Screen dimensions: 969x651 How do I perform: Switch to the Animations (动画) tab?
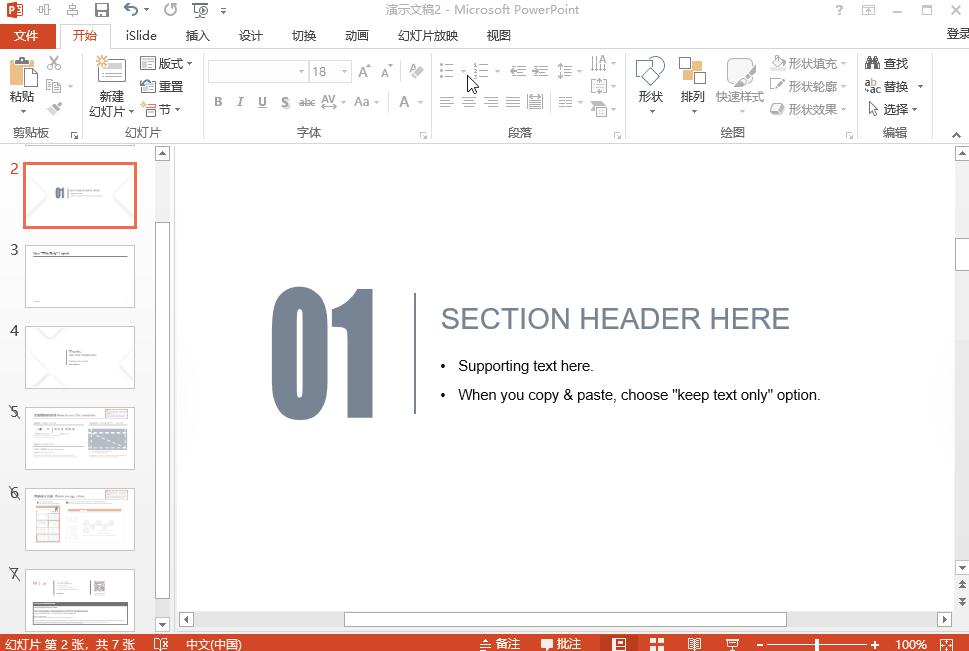[356, 35]
